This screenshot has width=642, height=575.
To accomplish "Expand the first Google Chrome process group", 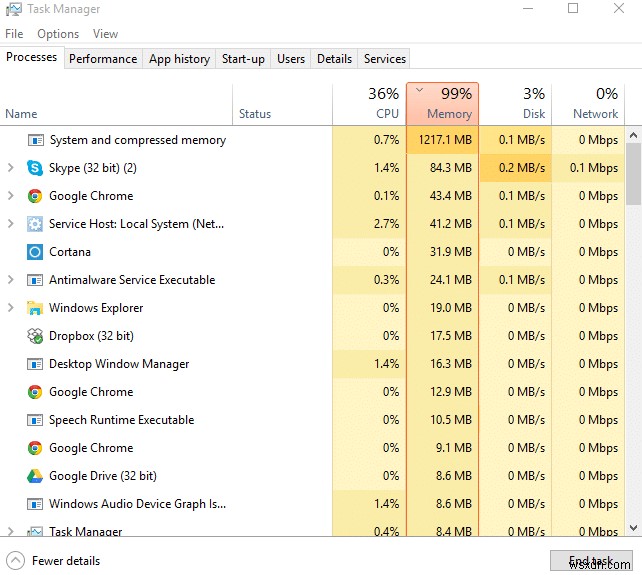I will (x=11, y=196).
